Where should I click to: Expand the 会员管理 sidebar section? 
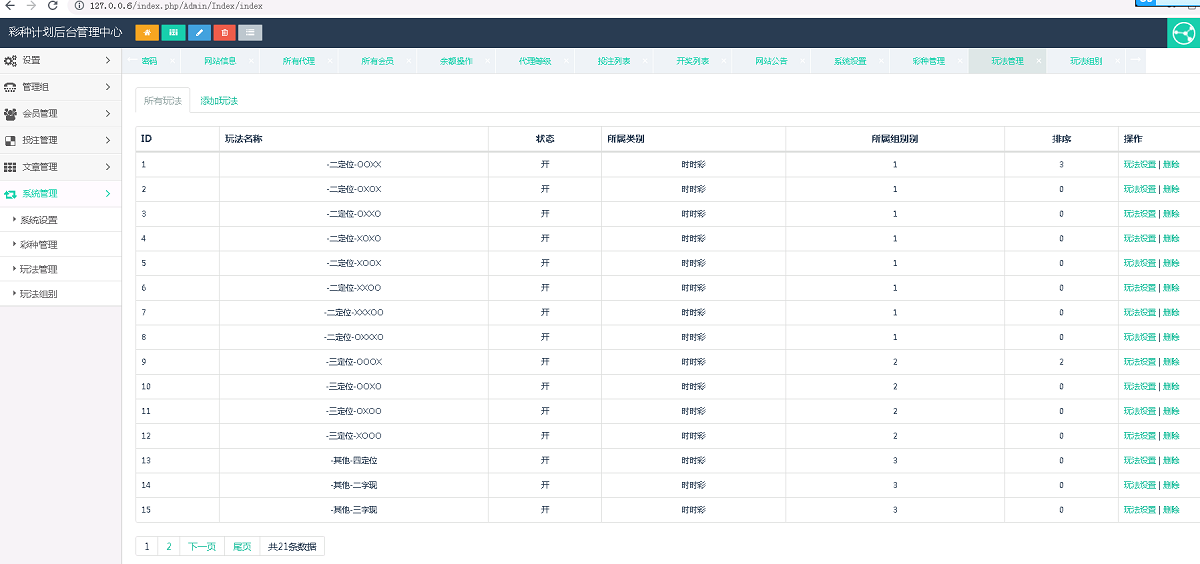point(60,114)
